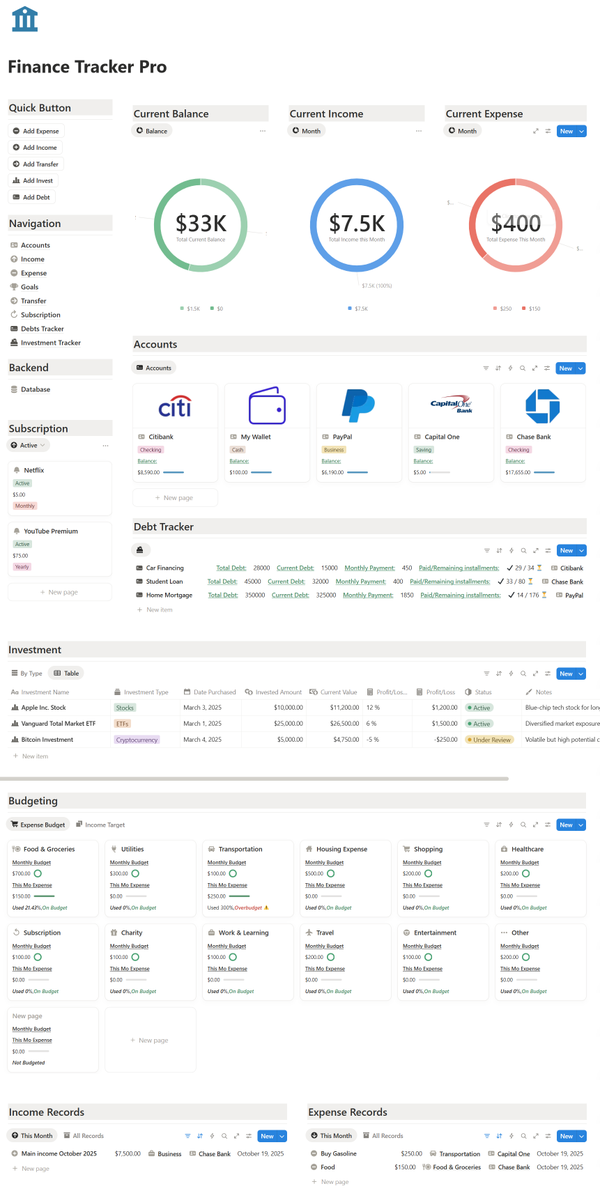
Task: Open the Goals navigation link
Action: (25, 287)
